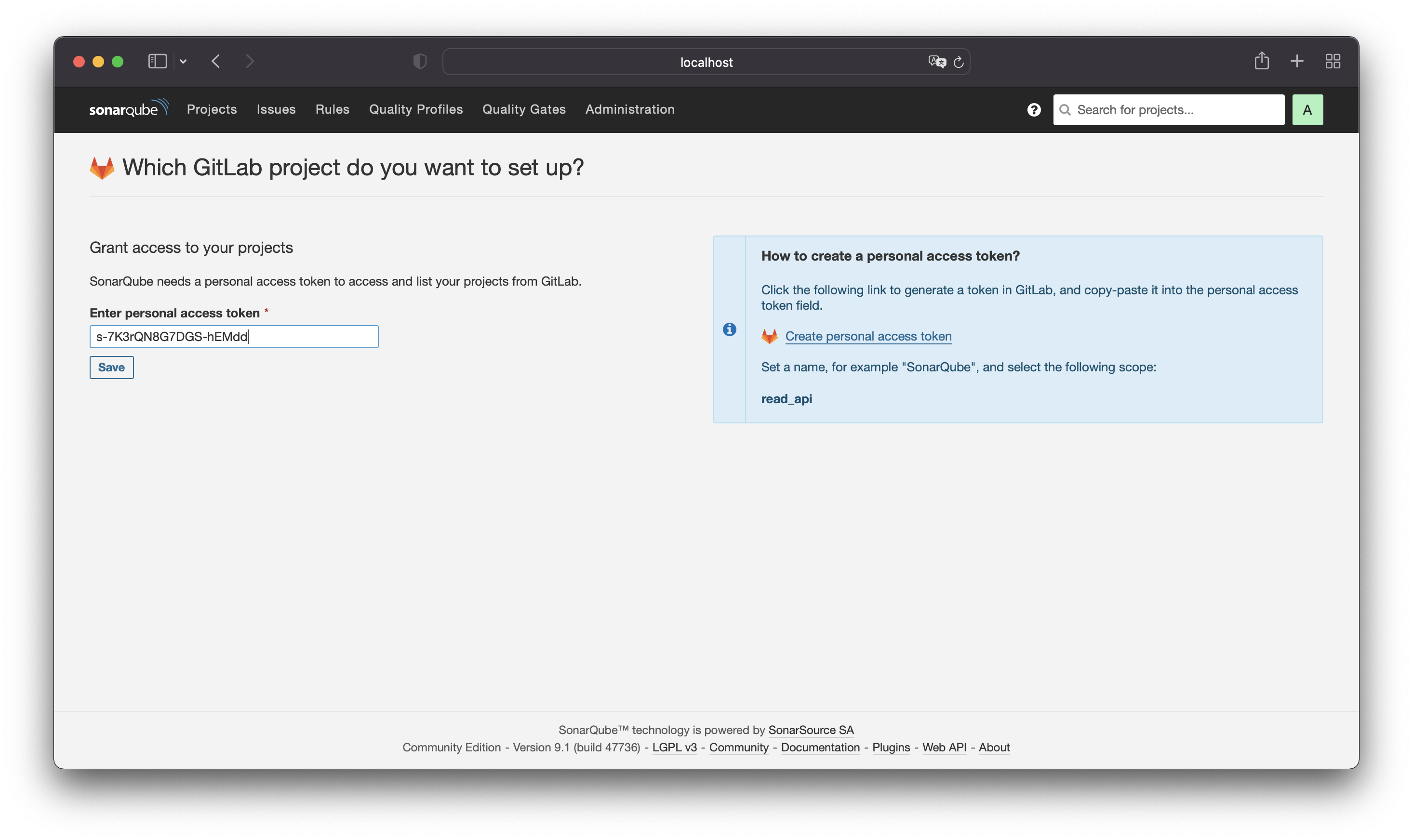Open the Safari share icon
The width and height of the screenshot is (1413, 840).
coord(1261,61)
